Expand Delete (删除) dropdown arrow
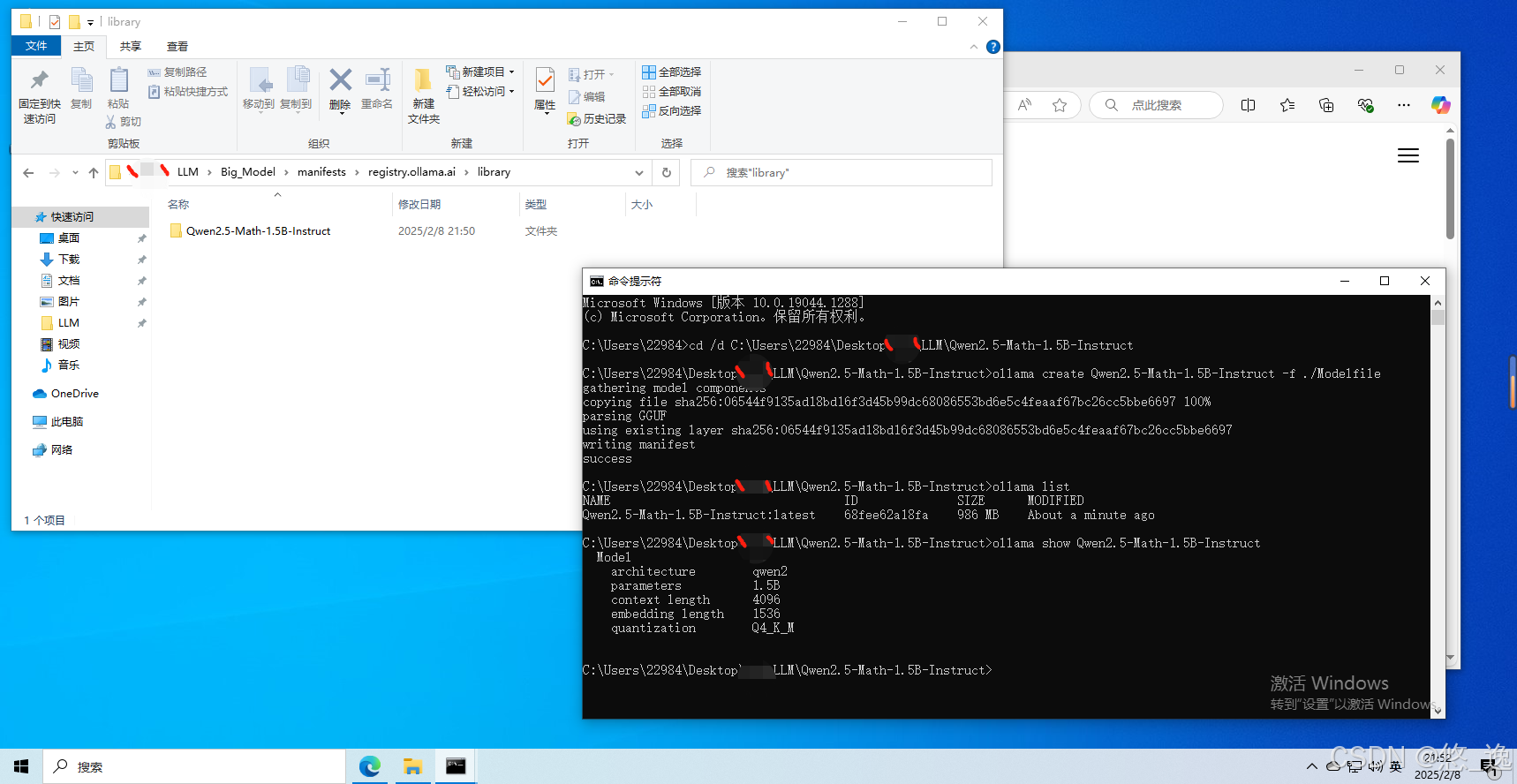The image size is (1517, 784). [x=341, y=113]
